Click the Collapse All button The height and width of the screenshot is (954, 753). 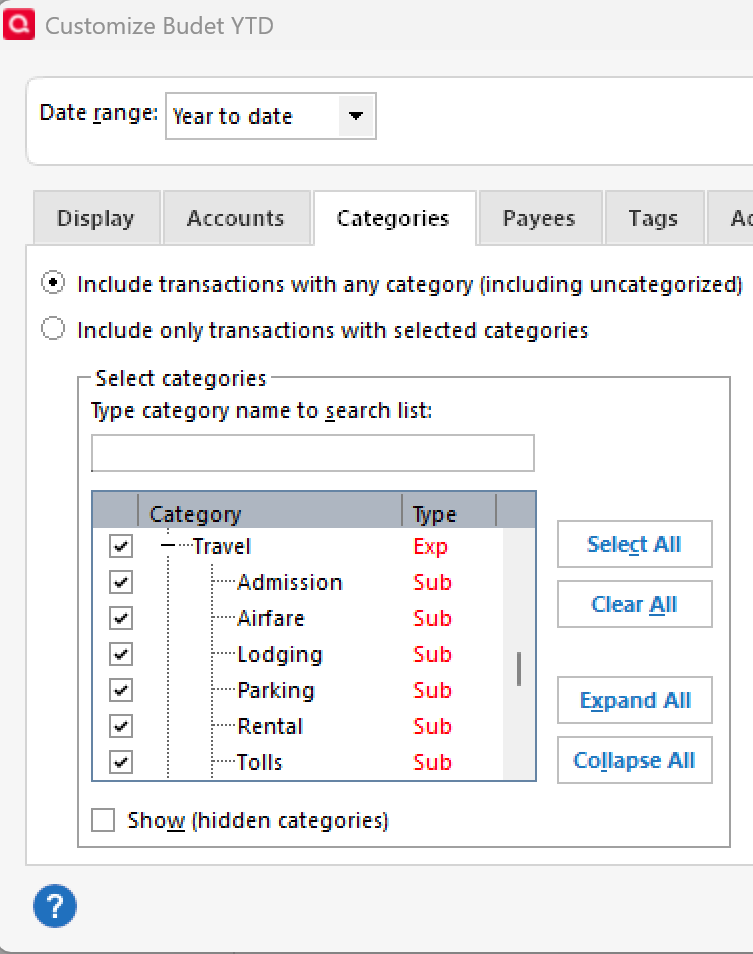[634, 760]
